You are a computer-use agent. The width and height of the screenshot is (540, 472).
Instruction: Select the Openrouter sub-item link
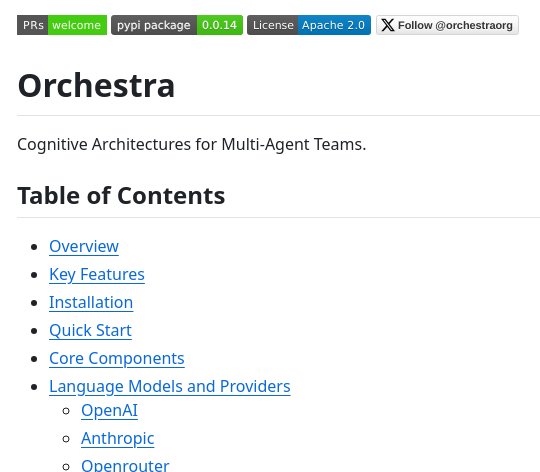tap(125, 466)
